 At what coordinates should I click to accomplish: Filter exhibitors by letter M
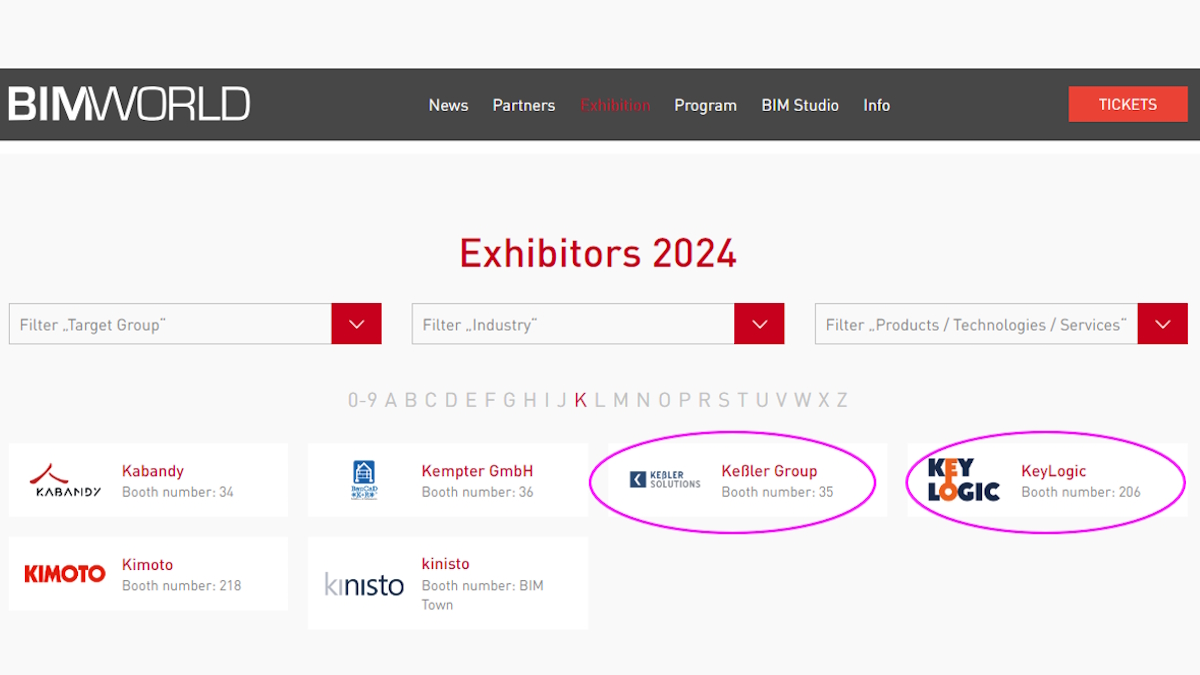point(621,400)
